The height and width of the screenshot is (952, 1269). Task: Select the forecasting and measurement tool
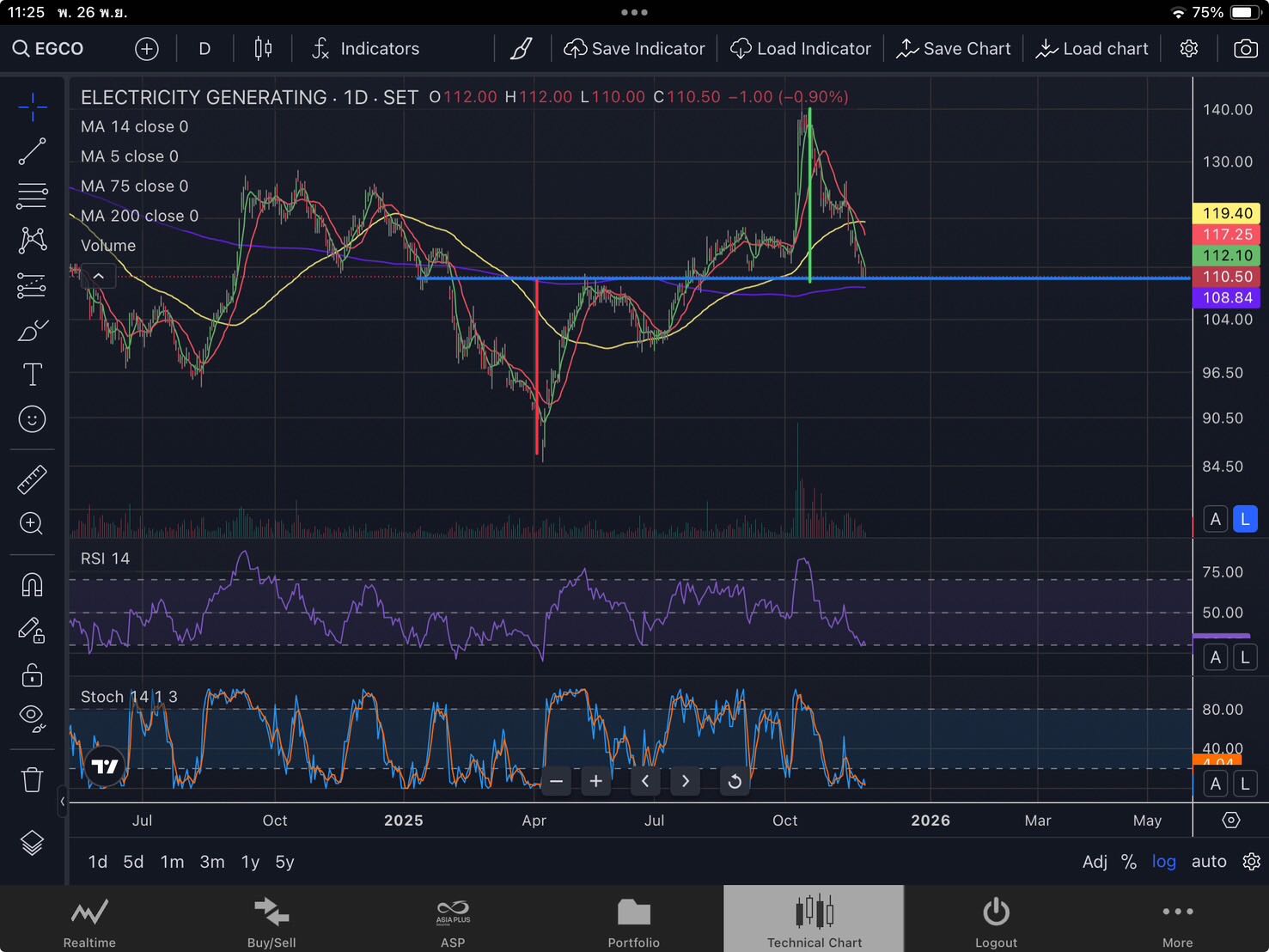tap(33, 285)
